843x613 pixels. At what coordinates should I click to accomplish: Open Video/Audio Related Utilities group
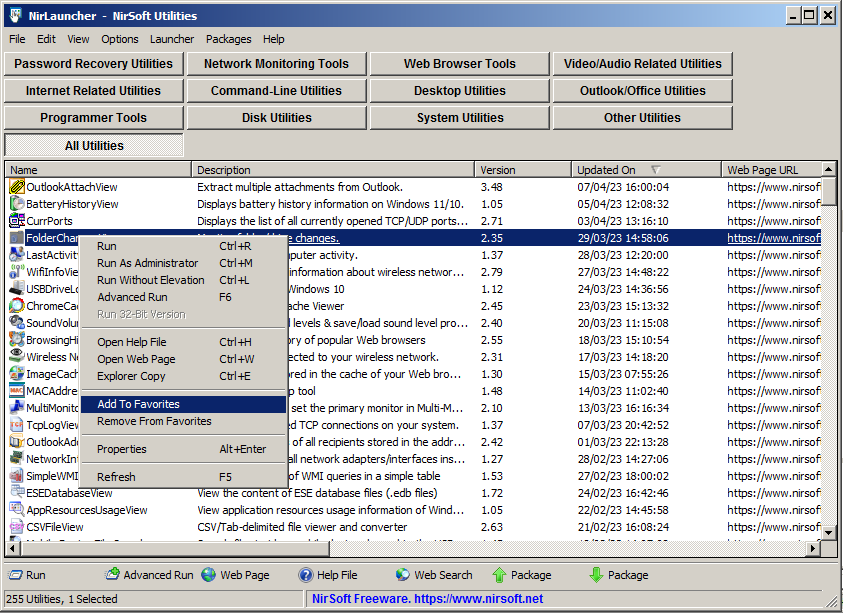tap(642, 64)
